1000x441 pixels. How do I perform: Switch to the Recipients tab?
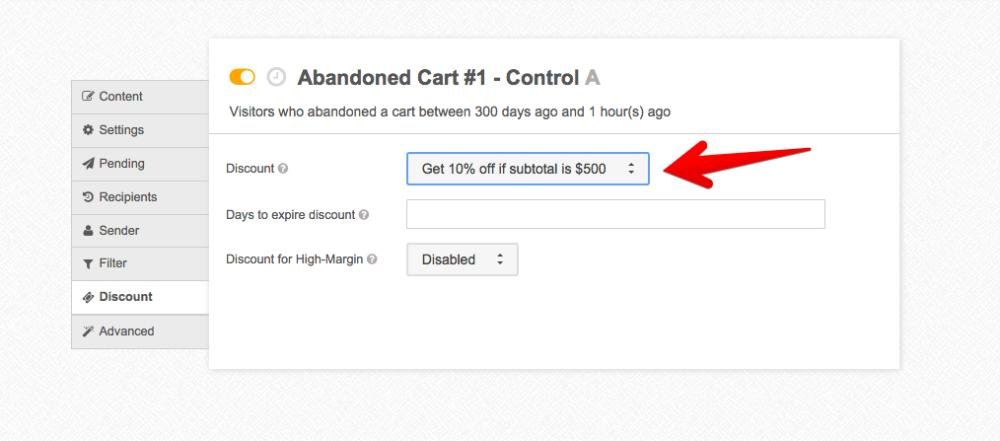(x=127, y=197)
